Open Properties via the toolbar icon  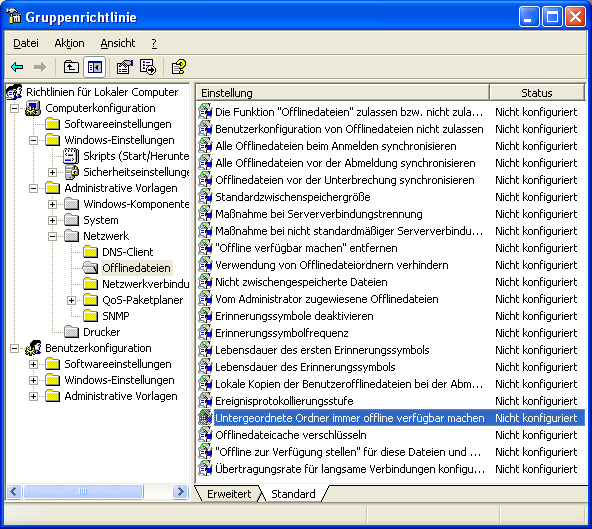click(x=125, y=67)
